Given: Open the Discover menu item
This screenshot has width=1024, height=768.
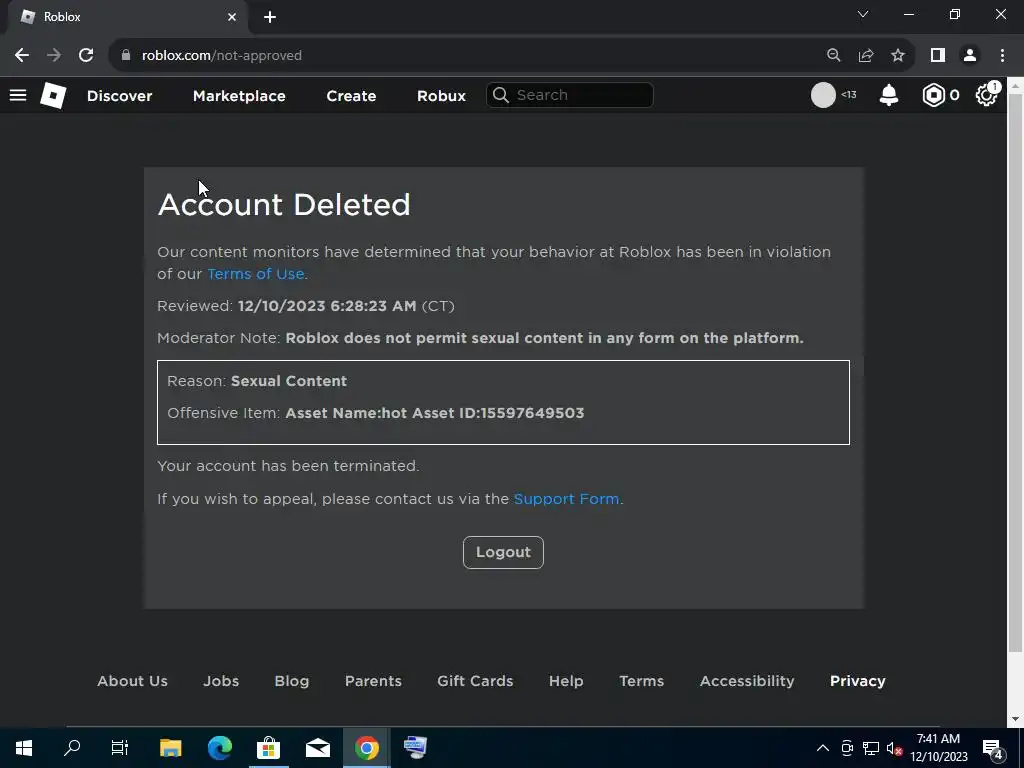Looking at the screenshot, I should 120,95.
